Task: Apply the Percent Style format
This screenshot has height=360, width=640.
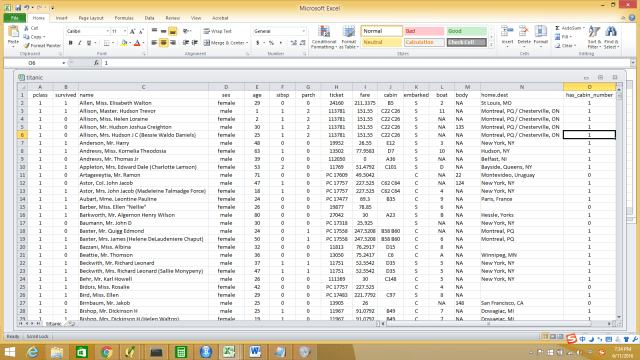Action: coord(271,42)
